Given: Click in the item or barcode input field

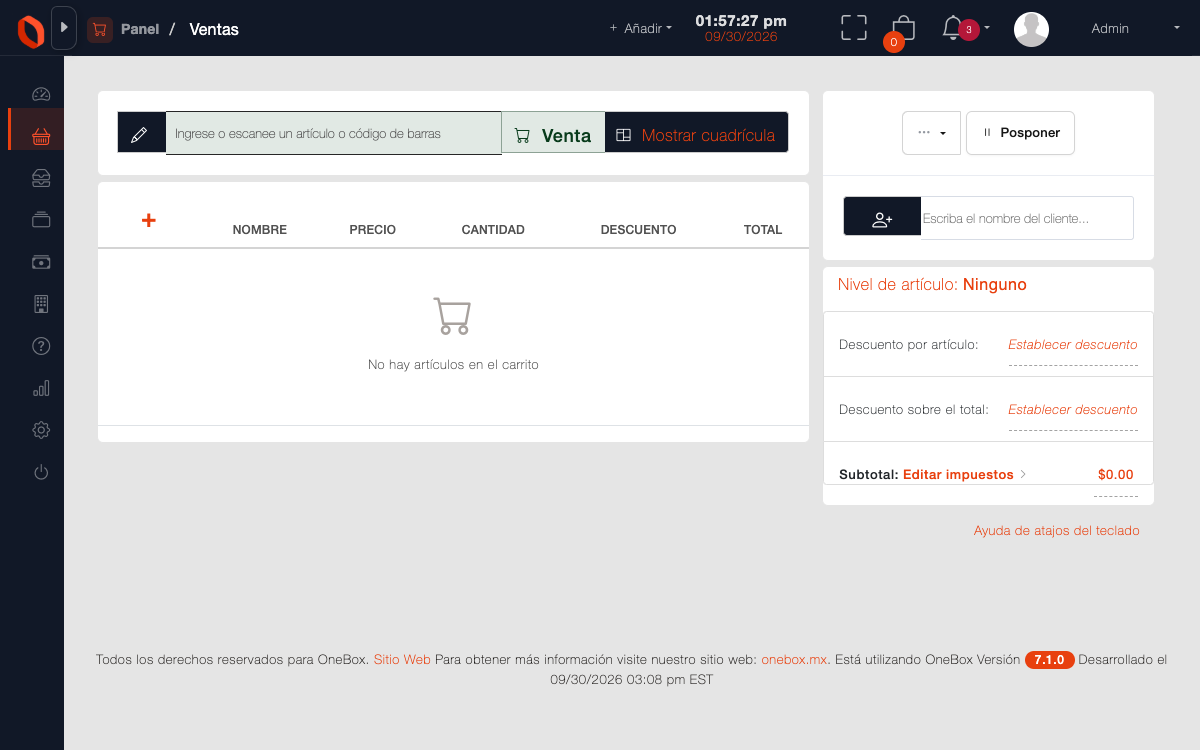Looking at the screenshot, I should [x=333, y=133].
